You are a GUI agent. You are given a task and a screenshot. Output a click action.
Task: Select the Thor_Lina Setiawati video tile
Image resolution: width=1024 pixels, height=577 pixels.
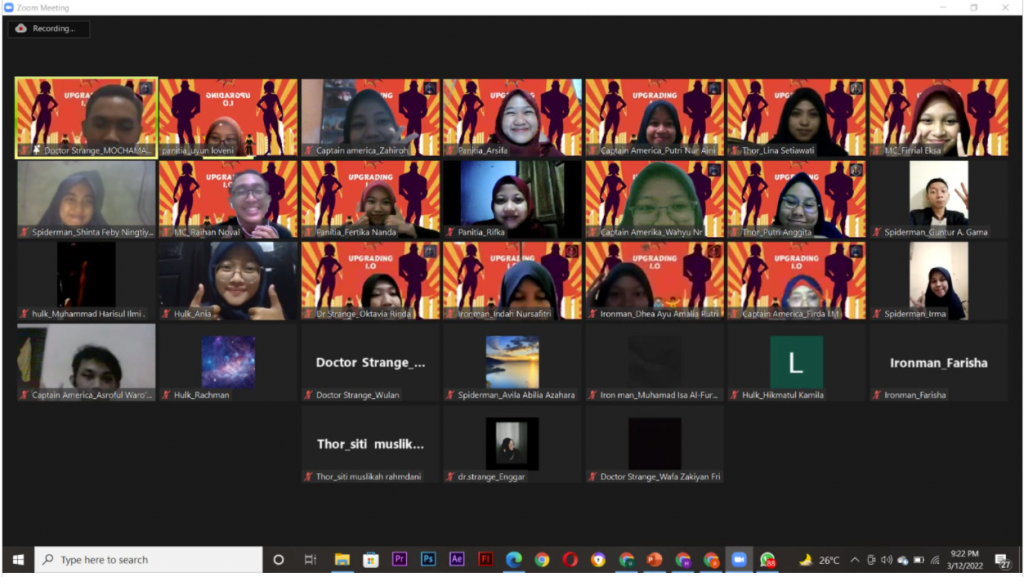click(x=796, y=118)
